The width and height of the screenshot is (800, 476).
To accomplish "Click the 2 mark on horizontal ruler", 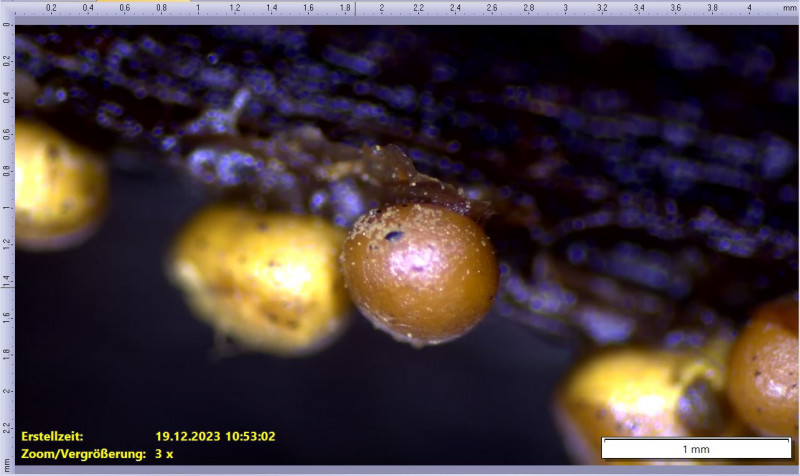I will coord(383,8).
